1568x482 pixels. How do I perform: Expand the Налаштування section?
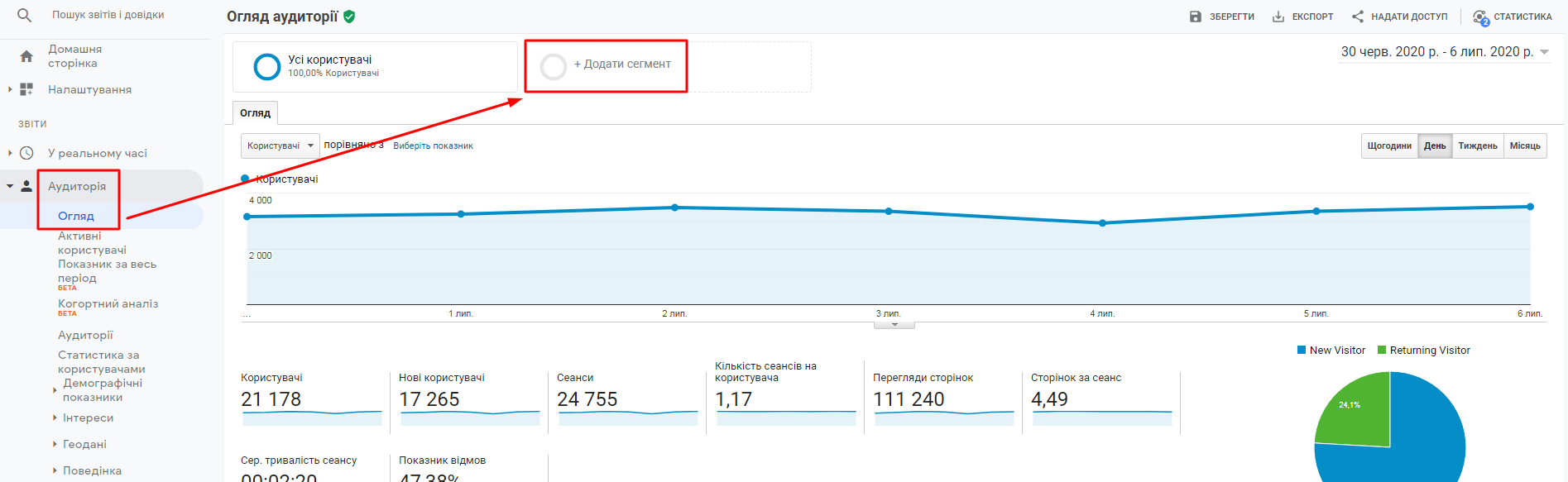point(10,89)
